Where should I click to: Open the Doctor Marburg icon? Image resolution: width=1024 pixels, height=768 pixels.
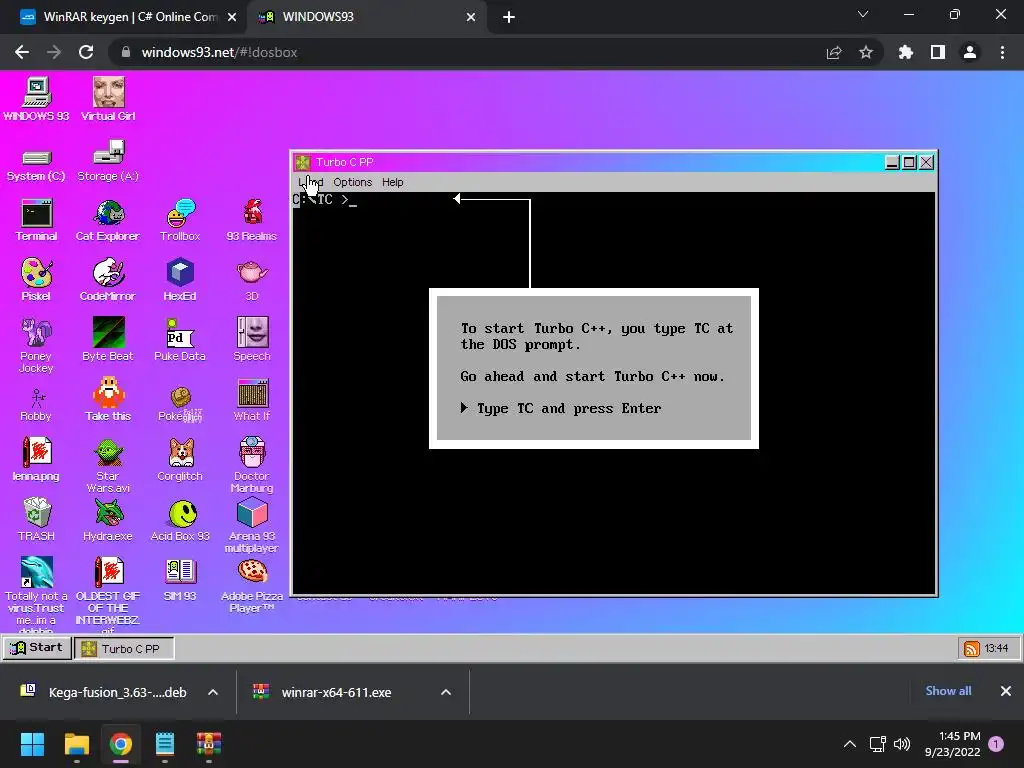click(252, 465)
